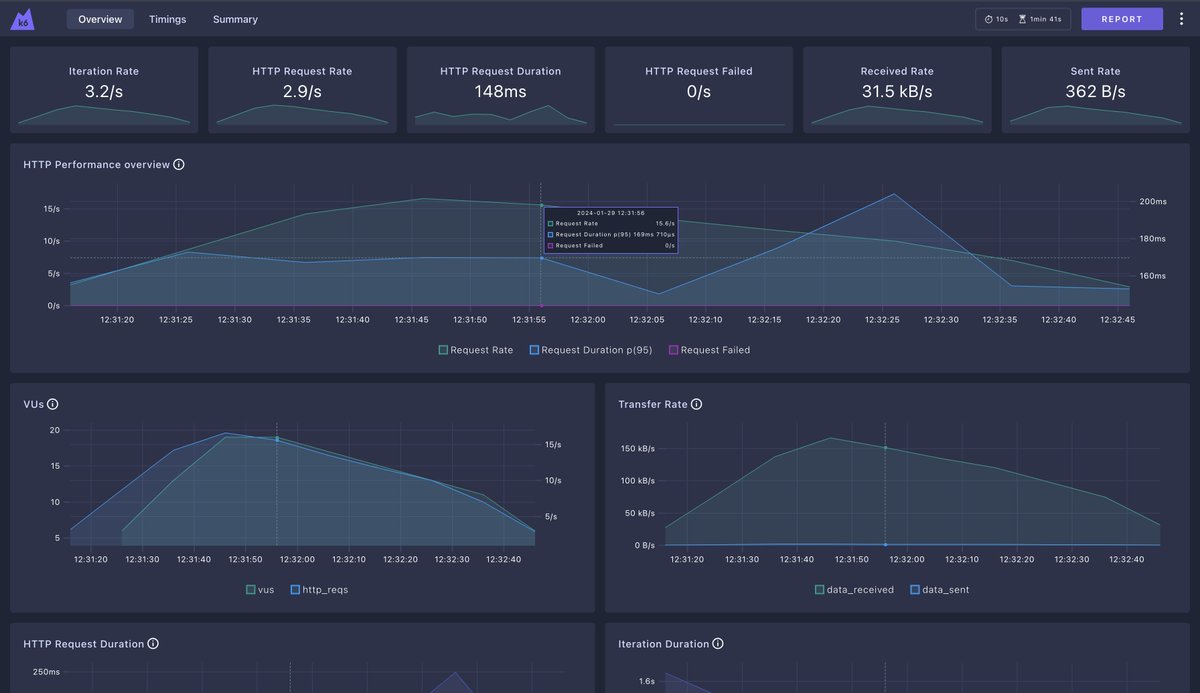Viewport: 1200px width, 693px height.
Task: Select the HTTP Request Failed 0/s card
Action: (699, 90)
